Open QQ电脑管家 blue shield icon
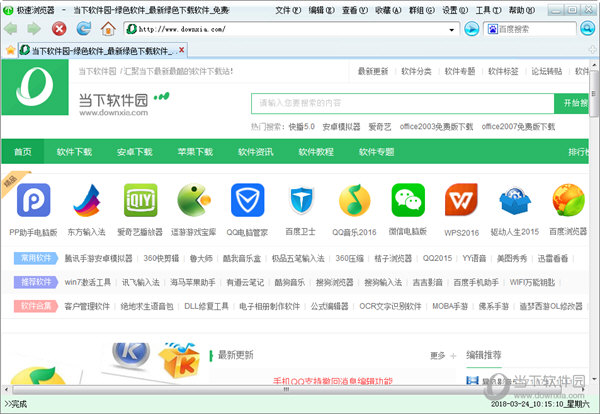This screenshot has width=600, height=414. 248,200
